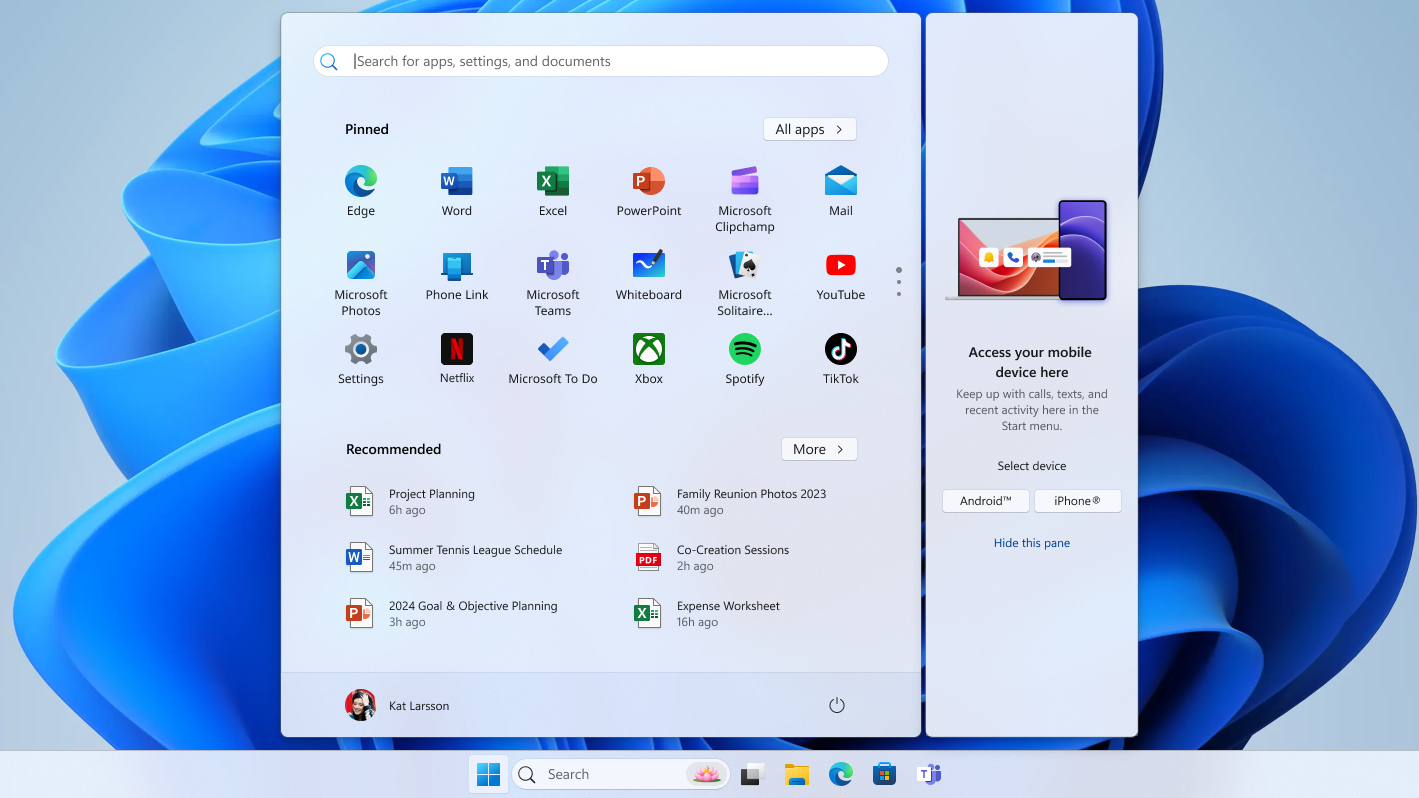The image size is (1419, 798).
Task: Open the Co-Creation Sessions PDF document
Action: pos(732,557)
